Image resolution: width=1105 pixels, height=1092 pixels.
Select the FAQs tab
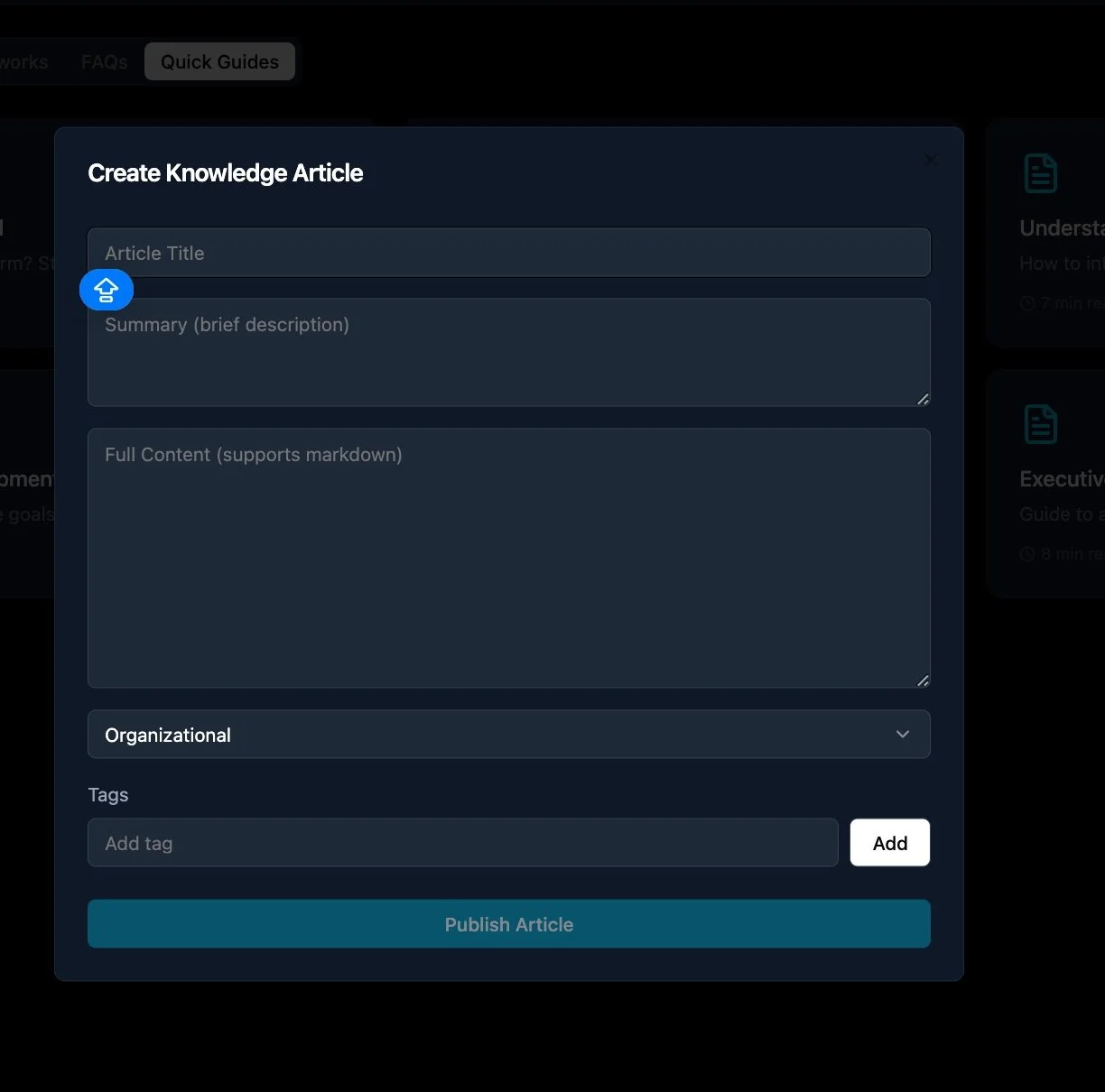point(105,61)
